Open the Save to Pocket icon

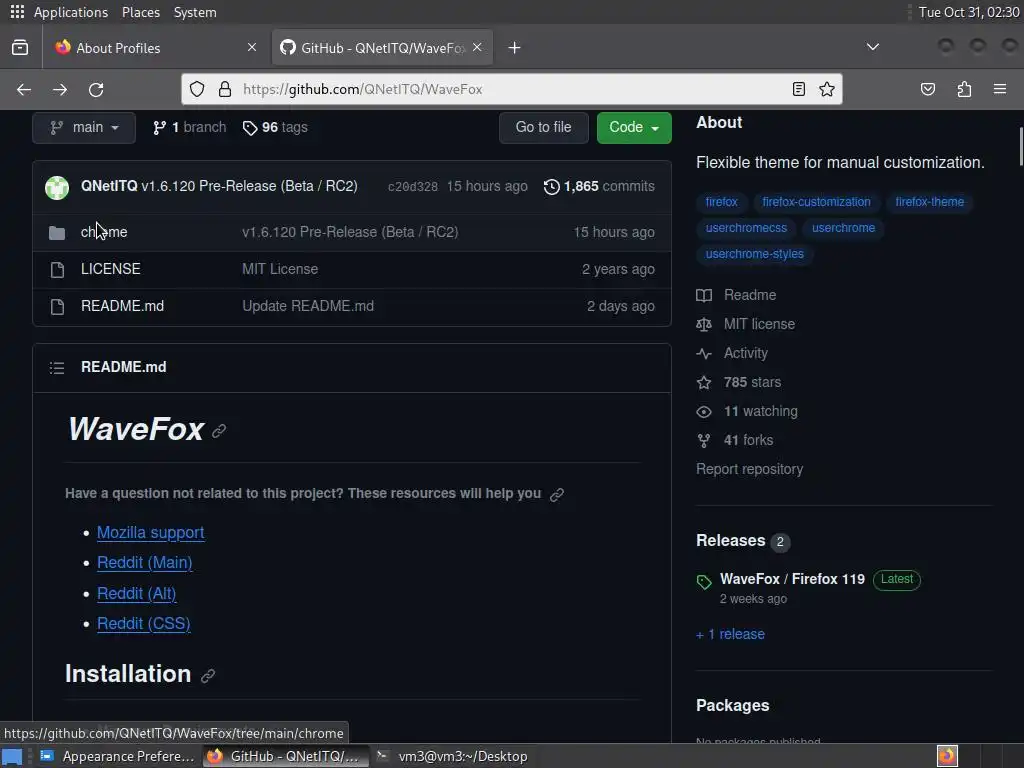point(927,89)
